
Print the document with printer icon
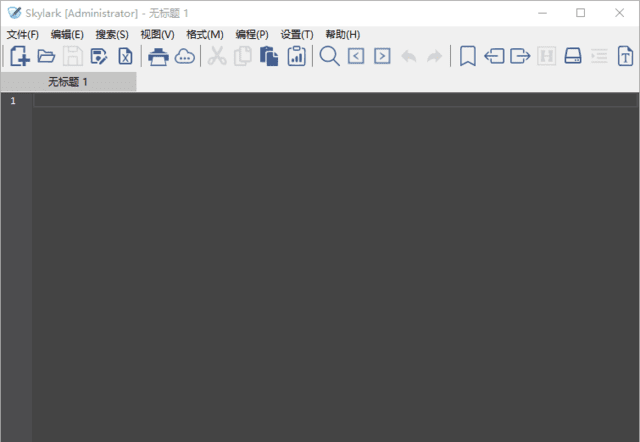pos(158,56)
